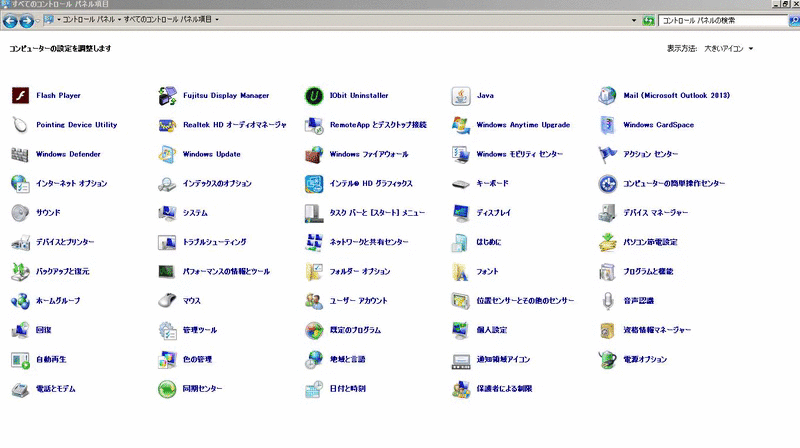Open 同期センター green icon
The width and height of the screenshot is (800, 448).
[167, 389]
